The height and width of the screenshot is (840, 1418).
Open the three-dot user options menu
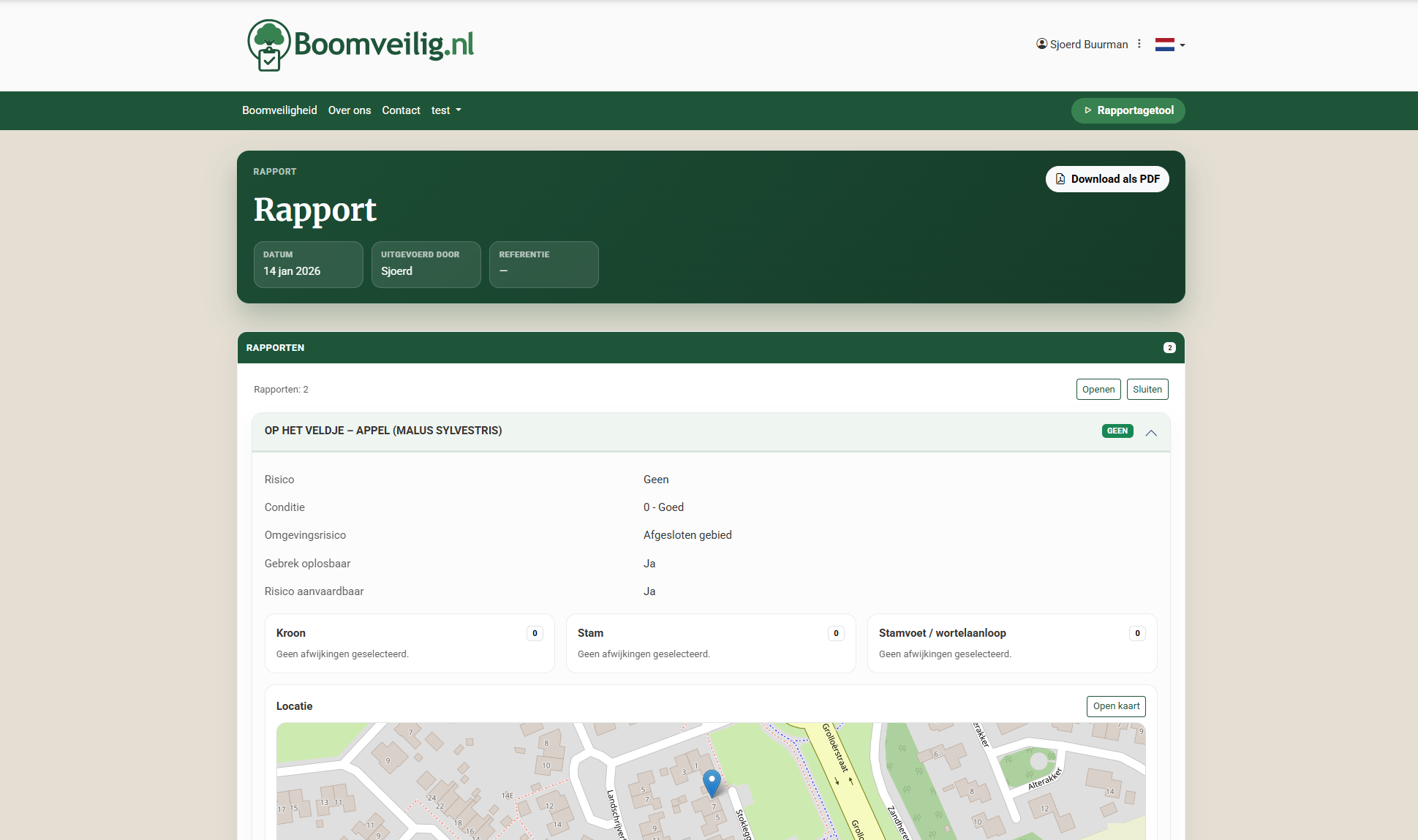[1139, 44]
